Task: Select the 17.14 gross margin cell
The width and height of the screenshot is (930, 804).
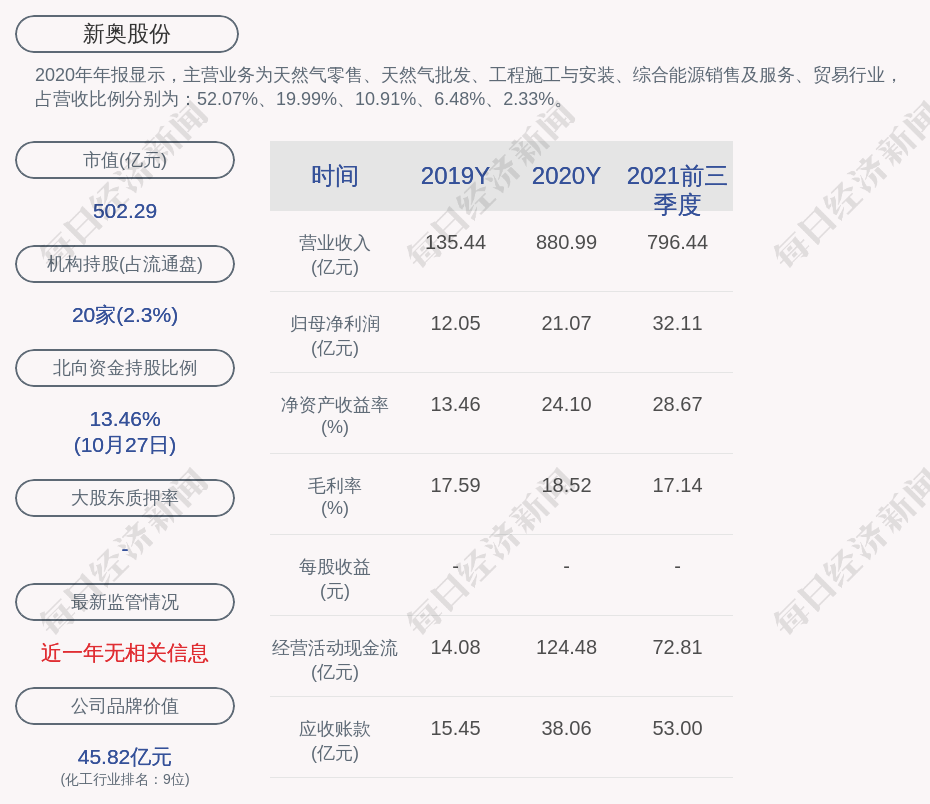Action: click(x=677, y=486)
